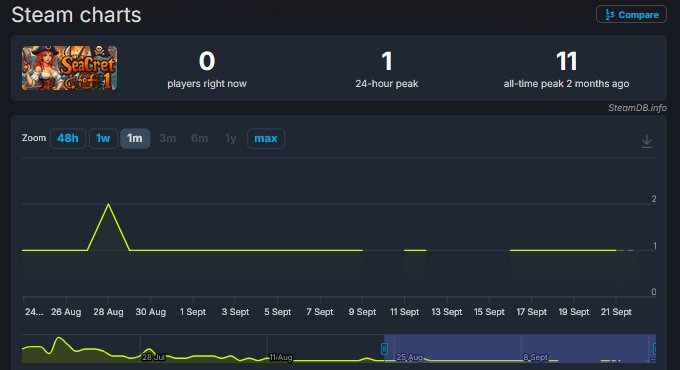680x370 pixels.
Task: Select the 48h zoom range
Action: click(x=68, y=138)
